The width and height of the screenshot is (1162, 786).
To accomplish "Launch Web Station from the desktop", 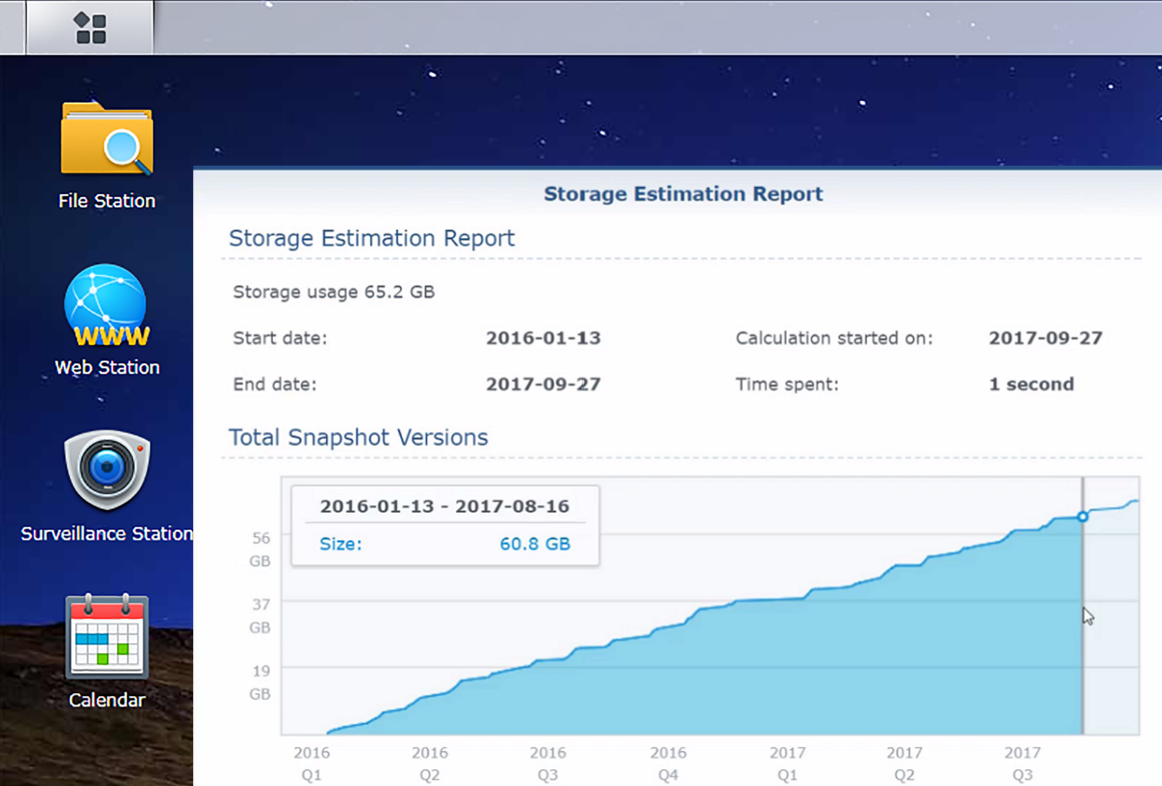I will pos(106,306).
